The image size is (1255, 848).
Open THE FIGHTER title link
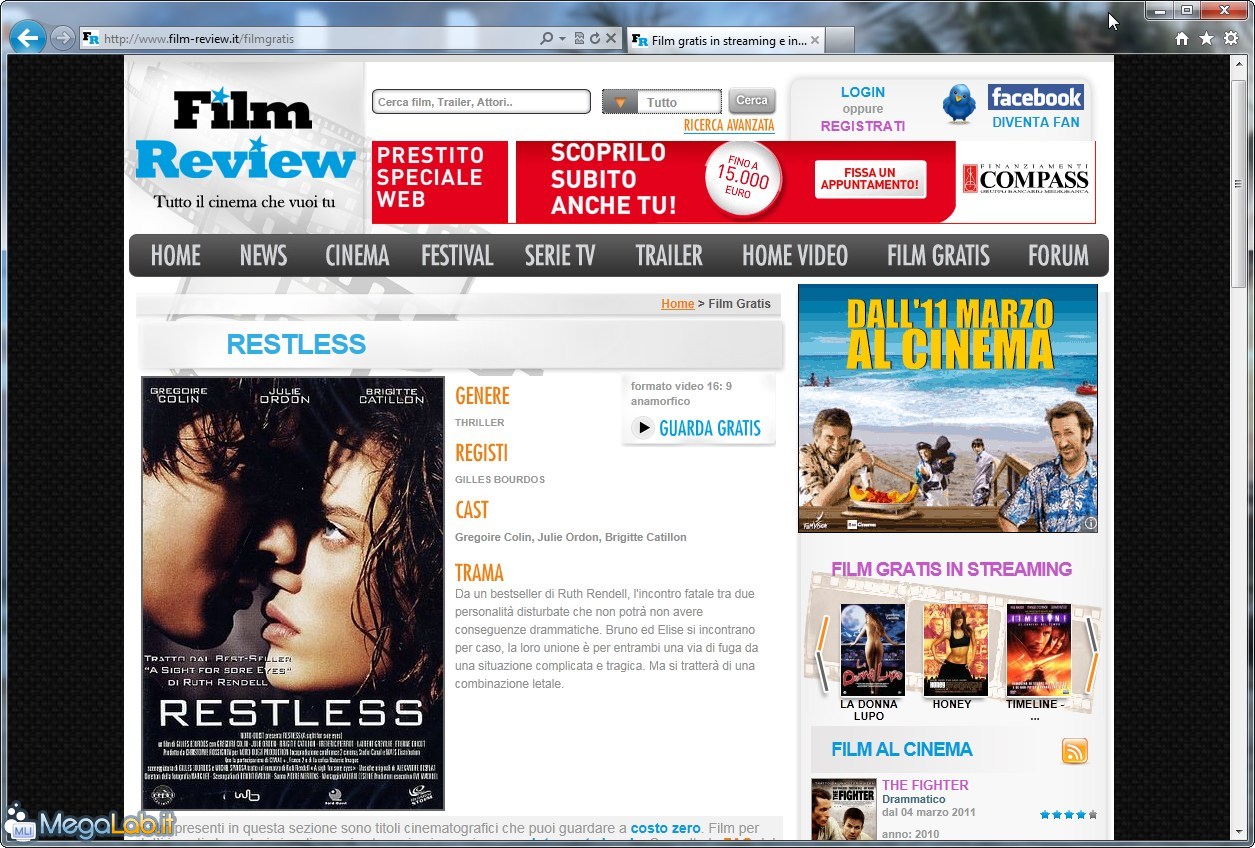pyautogui.click(x=925, y=785)
